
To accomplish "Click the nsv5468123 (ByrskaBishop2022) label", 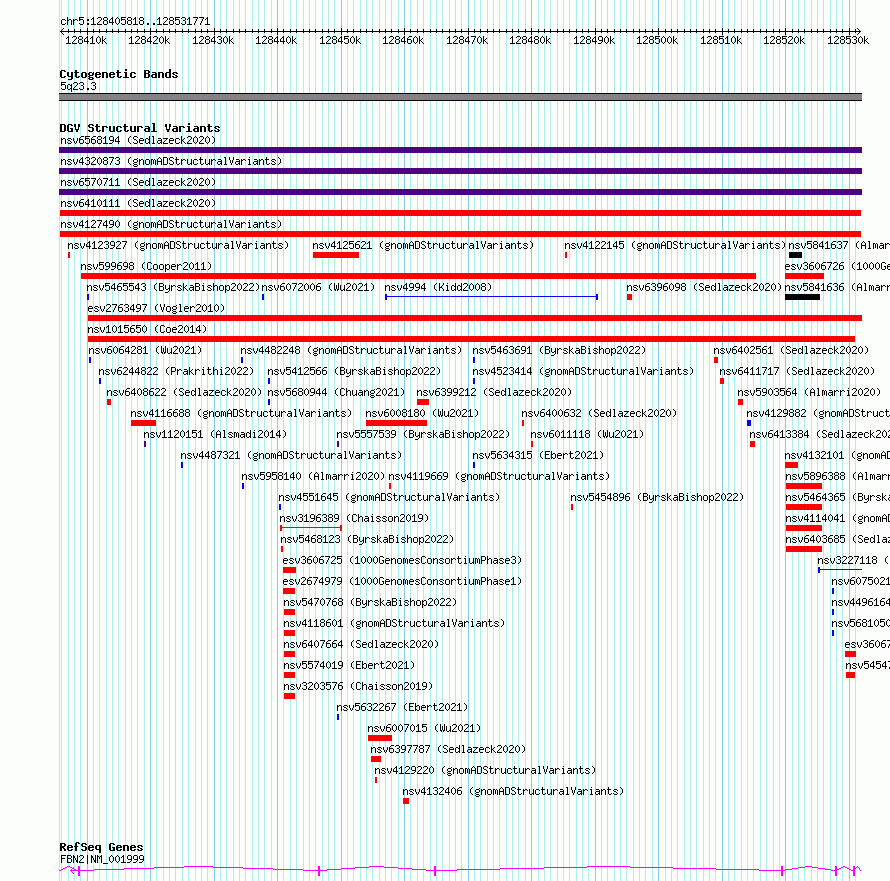I will pos(367,539).
